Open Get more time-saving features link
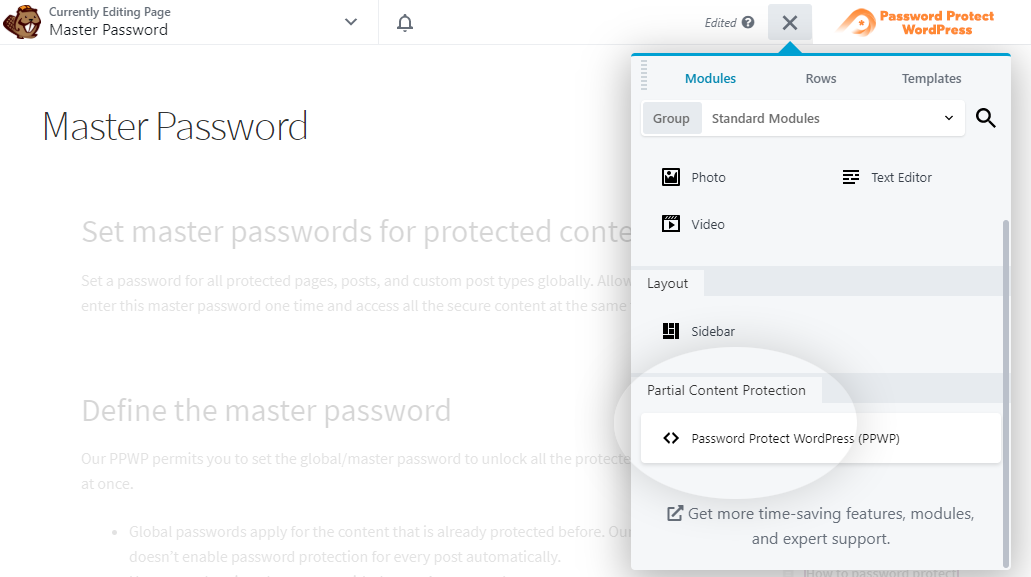 tap(821, 526)
